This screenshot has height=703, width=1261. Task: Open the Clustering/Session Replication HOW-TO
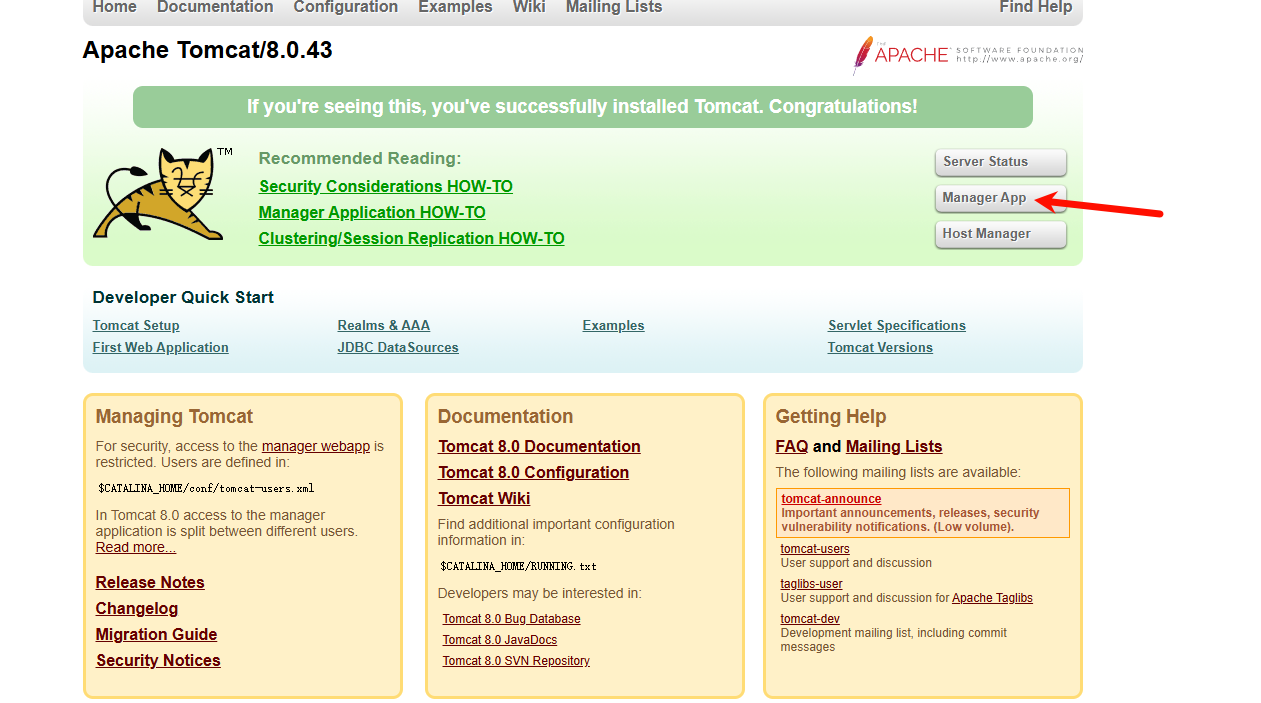click(x=411, y=238)
